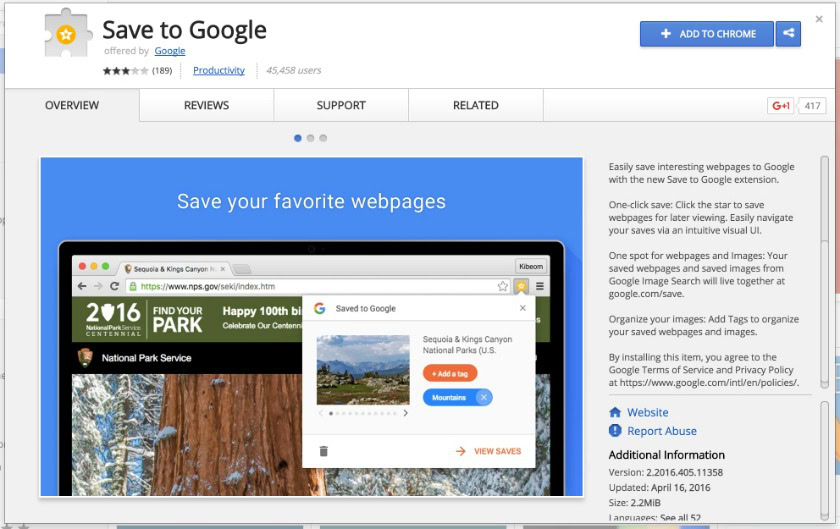Click the Updated: April 16, 2016 text
The image size is (840, 529).
click(x=659, y=488)
